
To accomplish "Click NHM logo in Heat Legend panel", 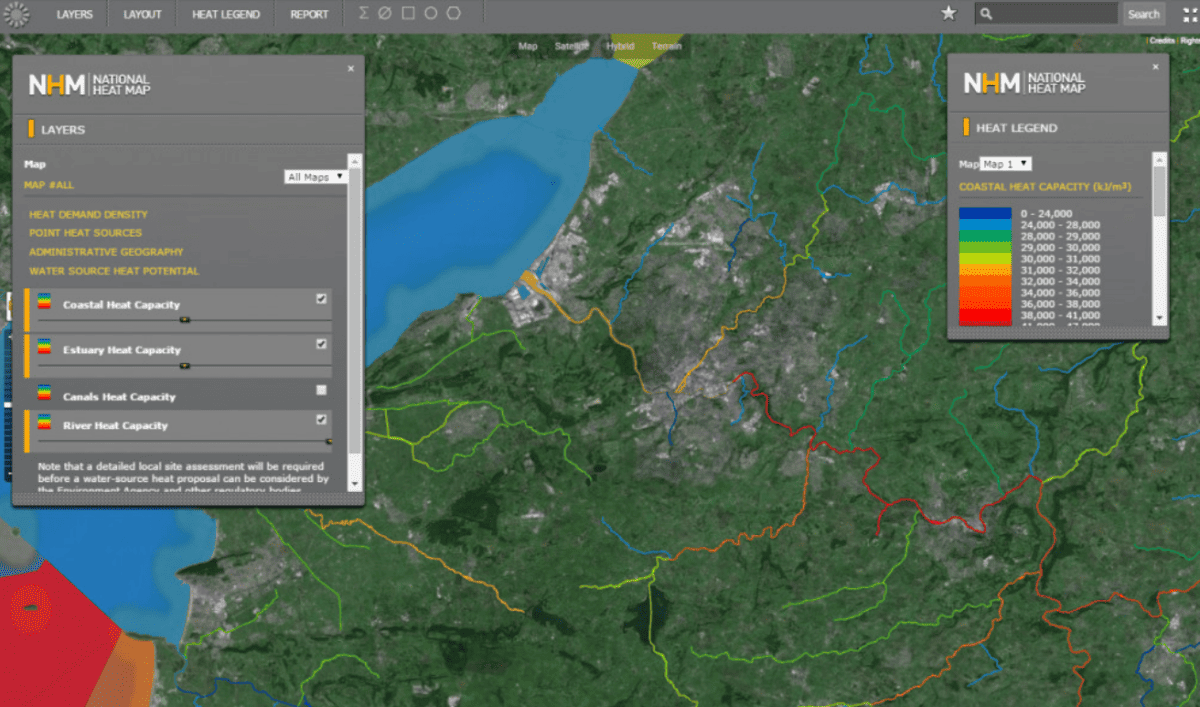I will click(1024, 83).
